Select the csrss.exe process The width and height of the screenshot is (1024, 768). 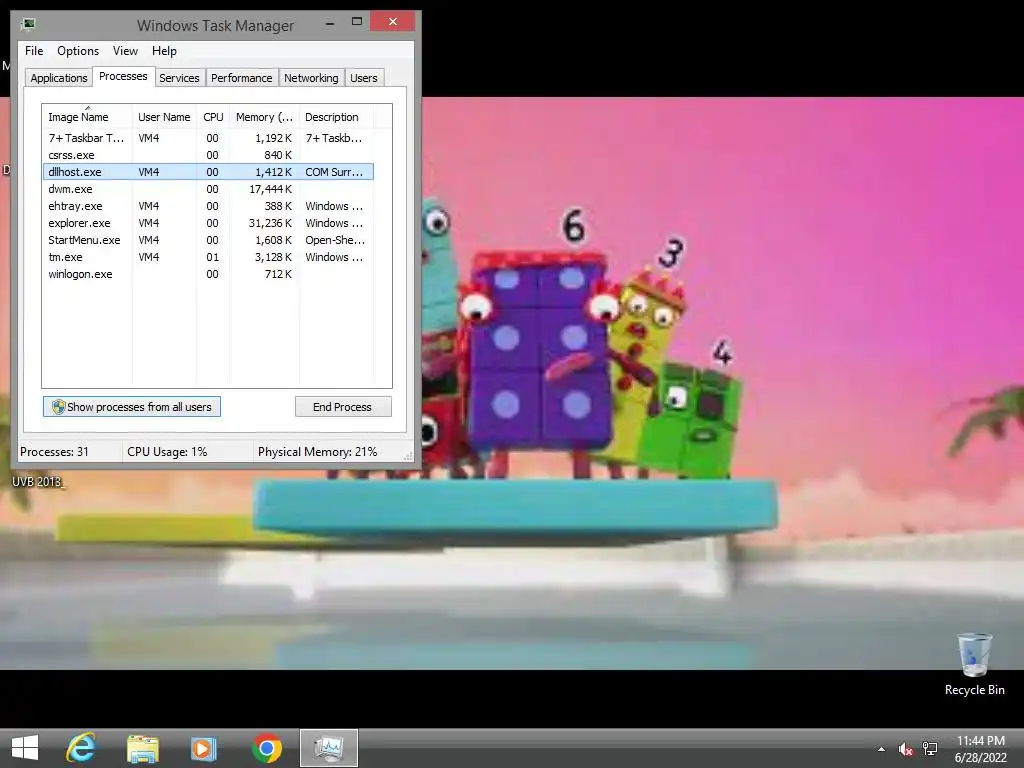click(208, 155)
